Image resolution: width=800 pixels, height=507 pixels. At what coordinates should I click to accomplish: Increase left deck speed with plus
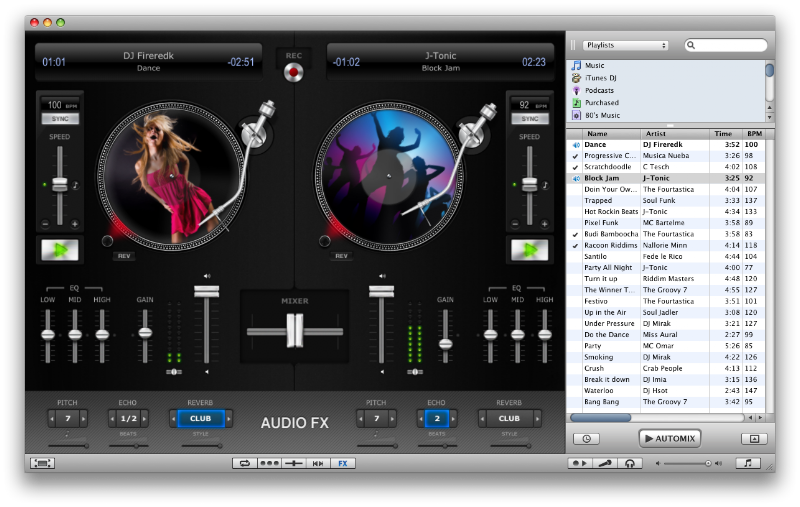point(74,224)
